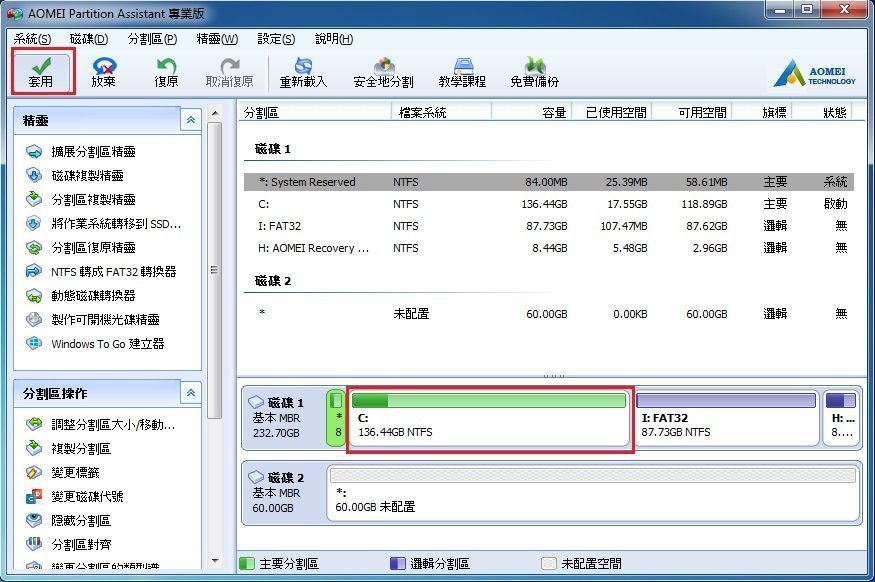The height and width of the screenshot is (582, 875).
Task: Sort by the 容量 column header
Action: [531, 112]
